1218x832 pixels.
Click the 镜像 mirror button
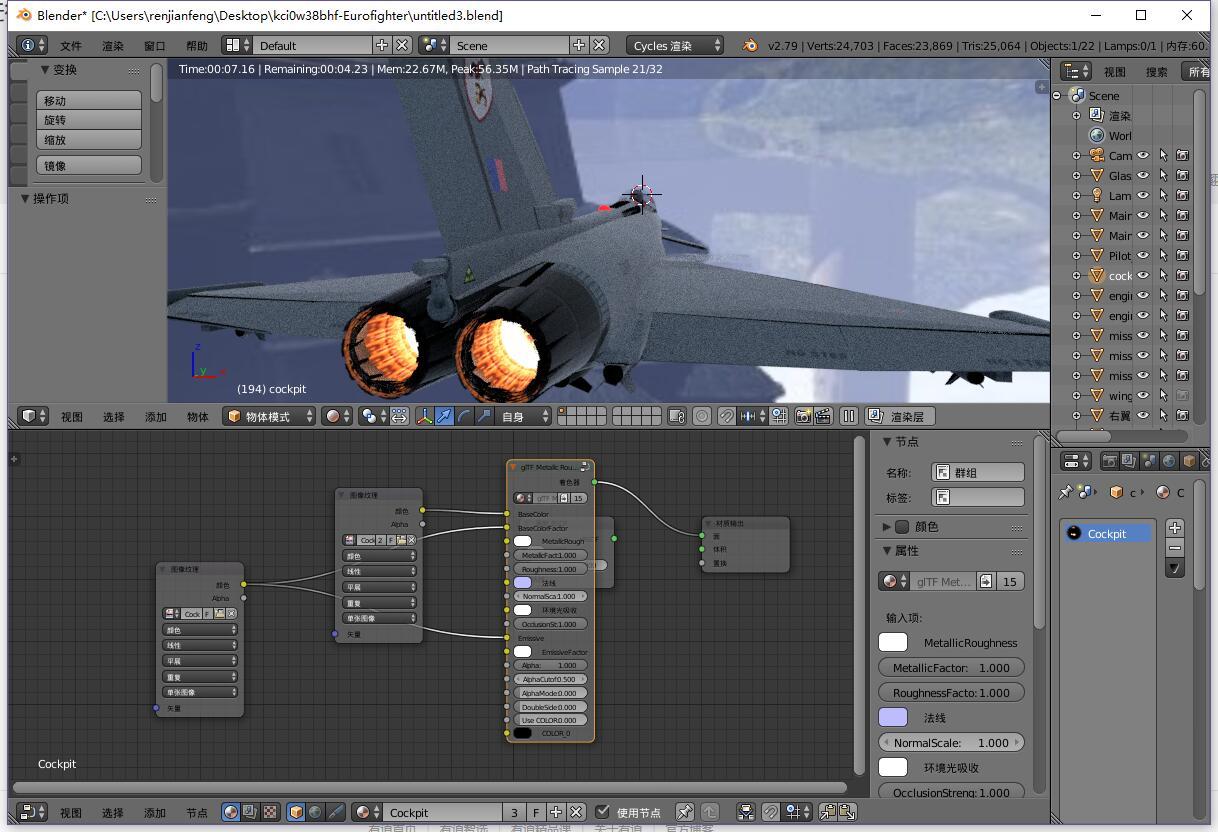(89, 165)
